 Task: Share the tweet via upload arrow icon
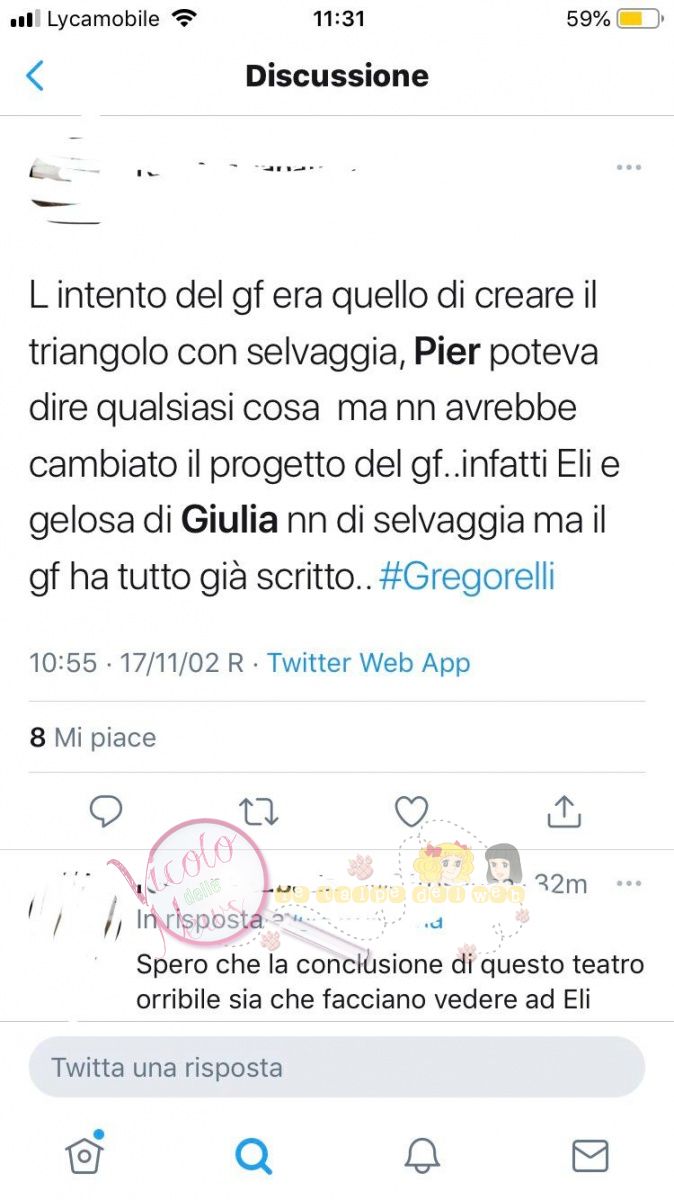[564, 811]
